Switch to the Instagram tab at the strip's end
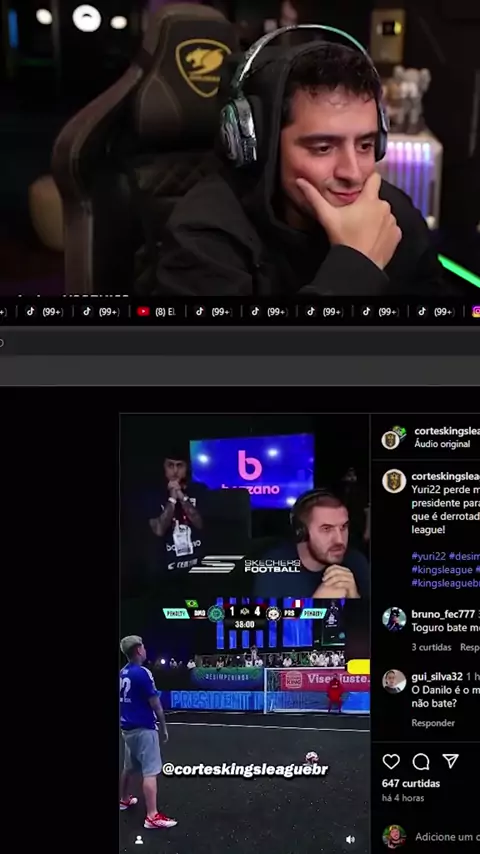Screen dimensions: 480x854 [476, 312]
